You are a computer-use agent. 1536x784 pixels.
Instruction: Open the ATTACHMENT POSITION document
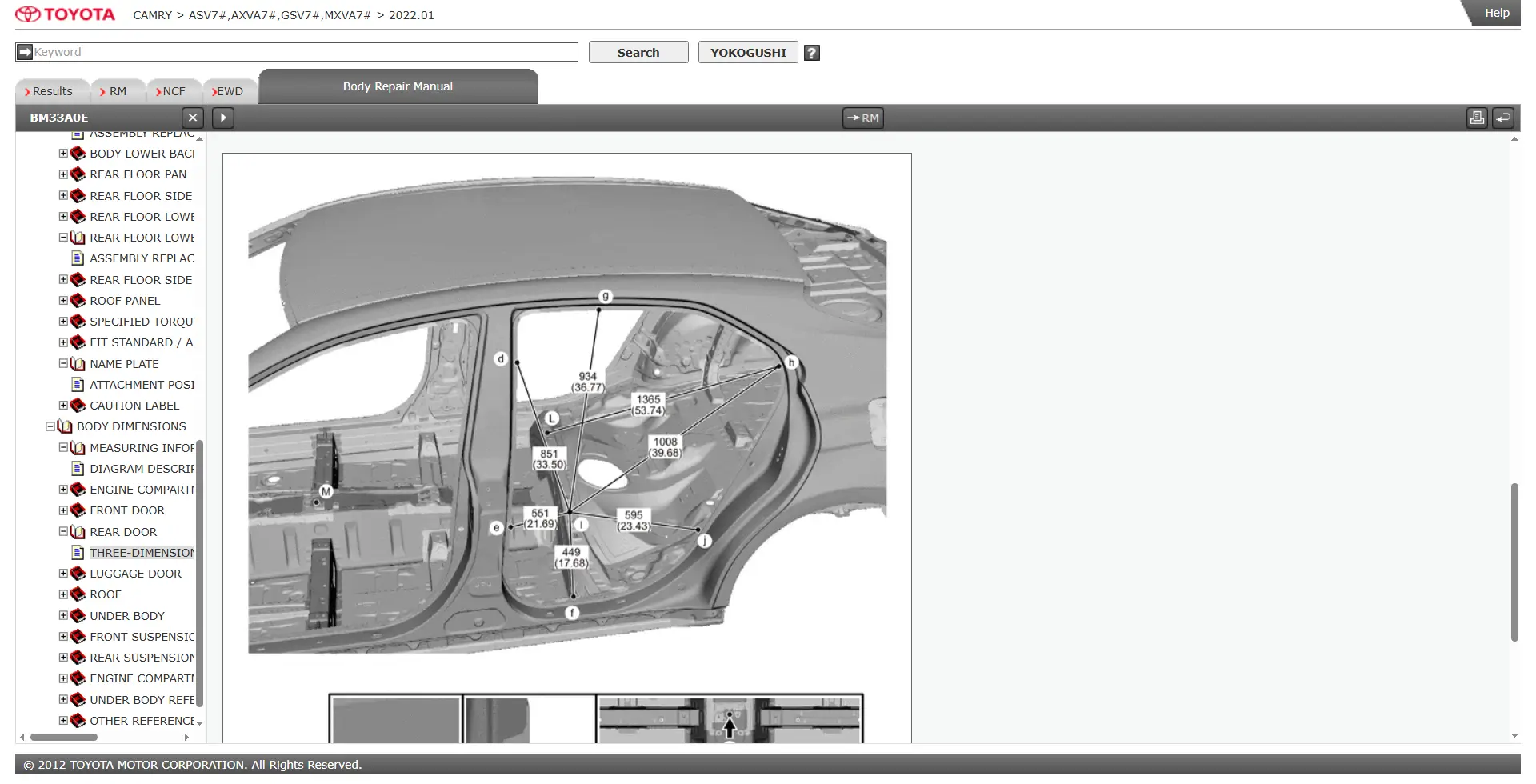(x=142, y=385)
